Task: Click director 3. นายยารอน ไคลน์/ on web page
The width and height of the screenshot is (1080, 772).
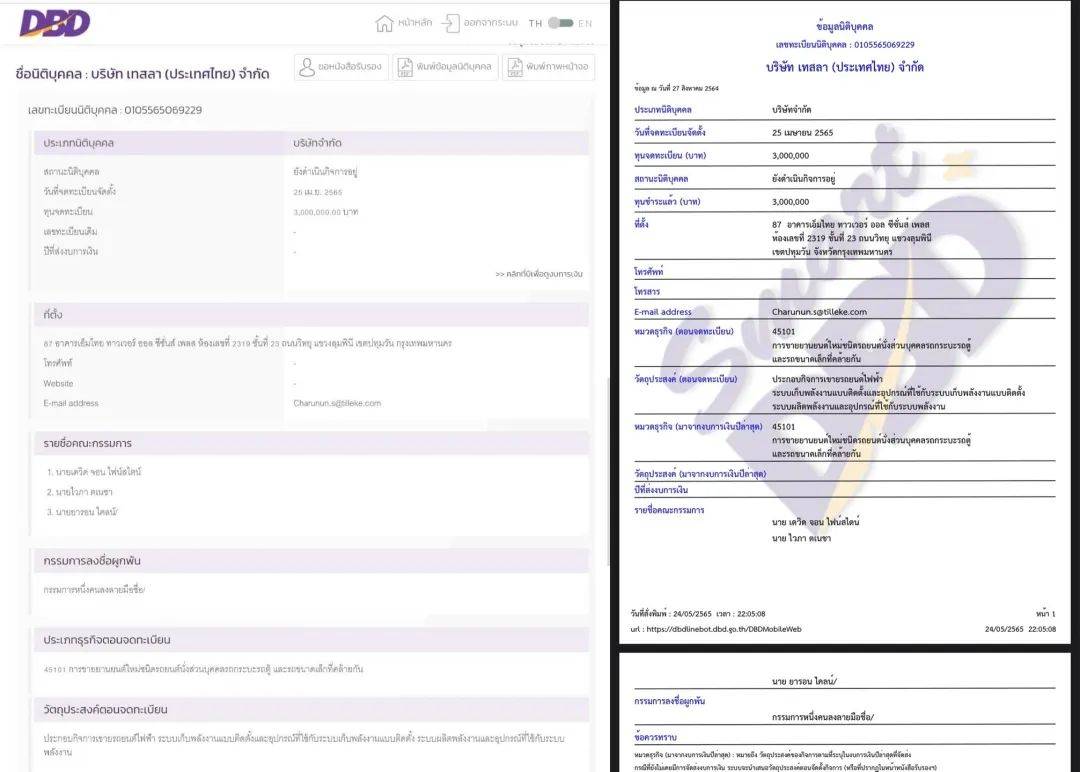Action: click(82, 512)
